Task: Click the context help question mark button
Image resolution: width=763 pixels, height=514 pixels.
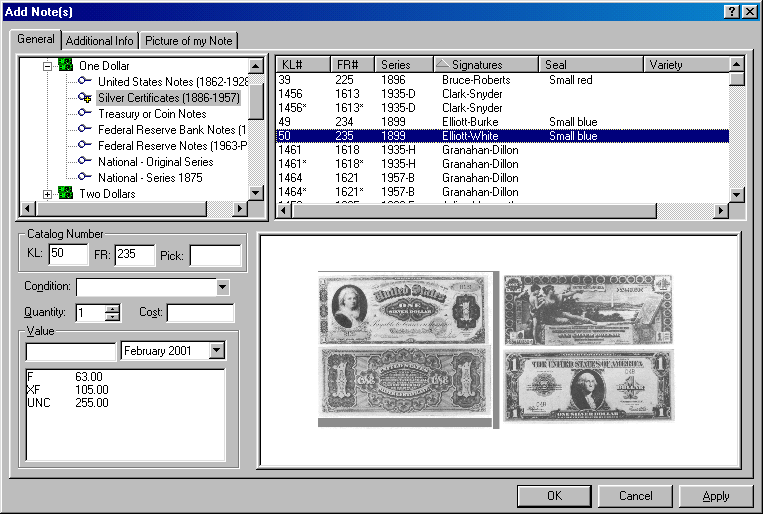Action: pyautogui.click(x=731, y=12)
